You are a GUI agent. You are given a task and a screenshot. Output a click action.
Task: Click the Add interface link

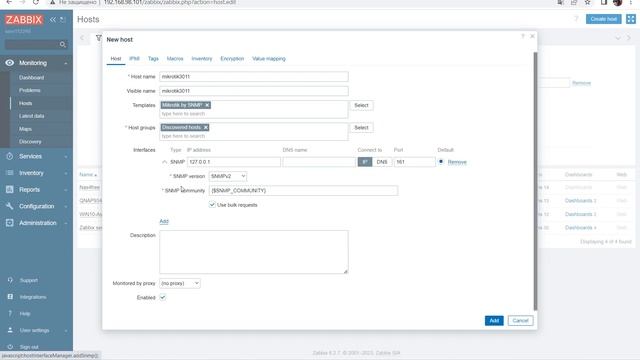coord(164,221)
